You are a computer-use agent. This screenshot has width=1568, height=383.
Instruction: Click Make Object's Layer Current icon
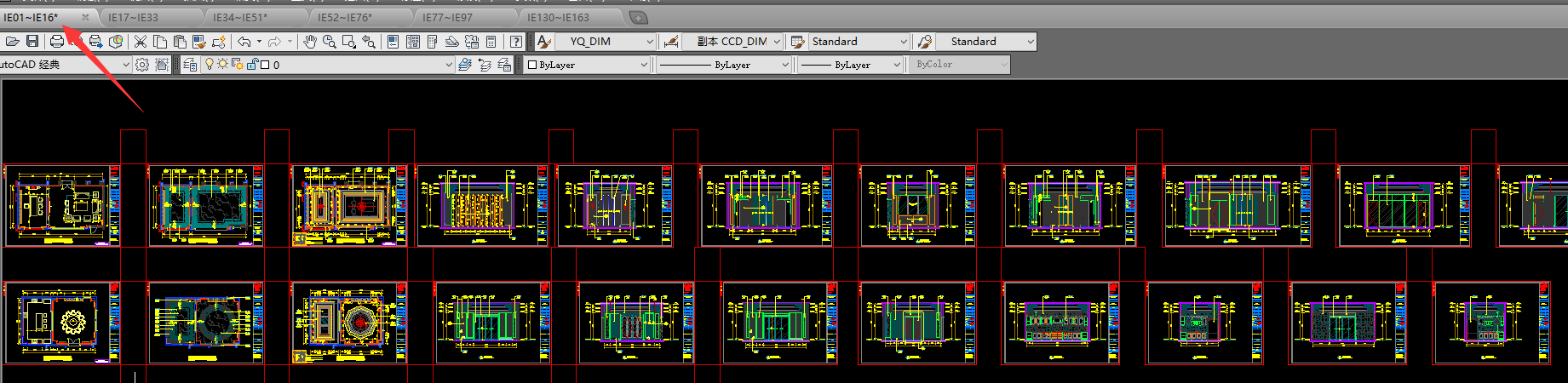click(x=464, y=65)
